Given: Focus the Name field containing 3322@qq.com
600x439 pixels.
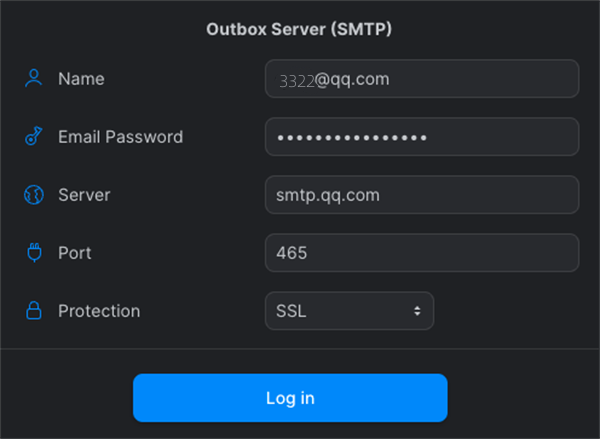Looking at the screenshot, I should click(421, 78).
